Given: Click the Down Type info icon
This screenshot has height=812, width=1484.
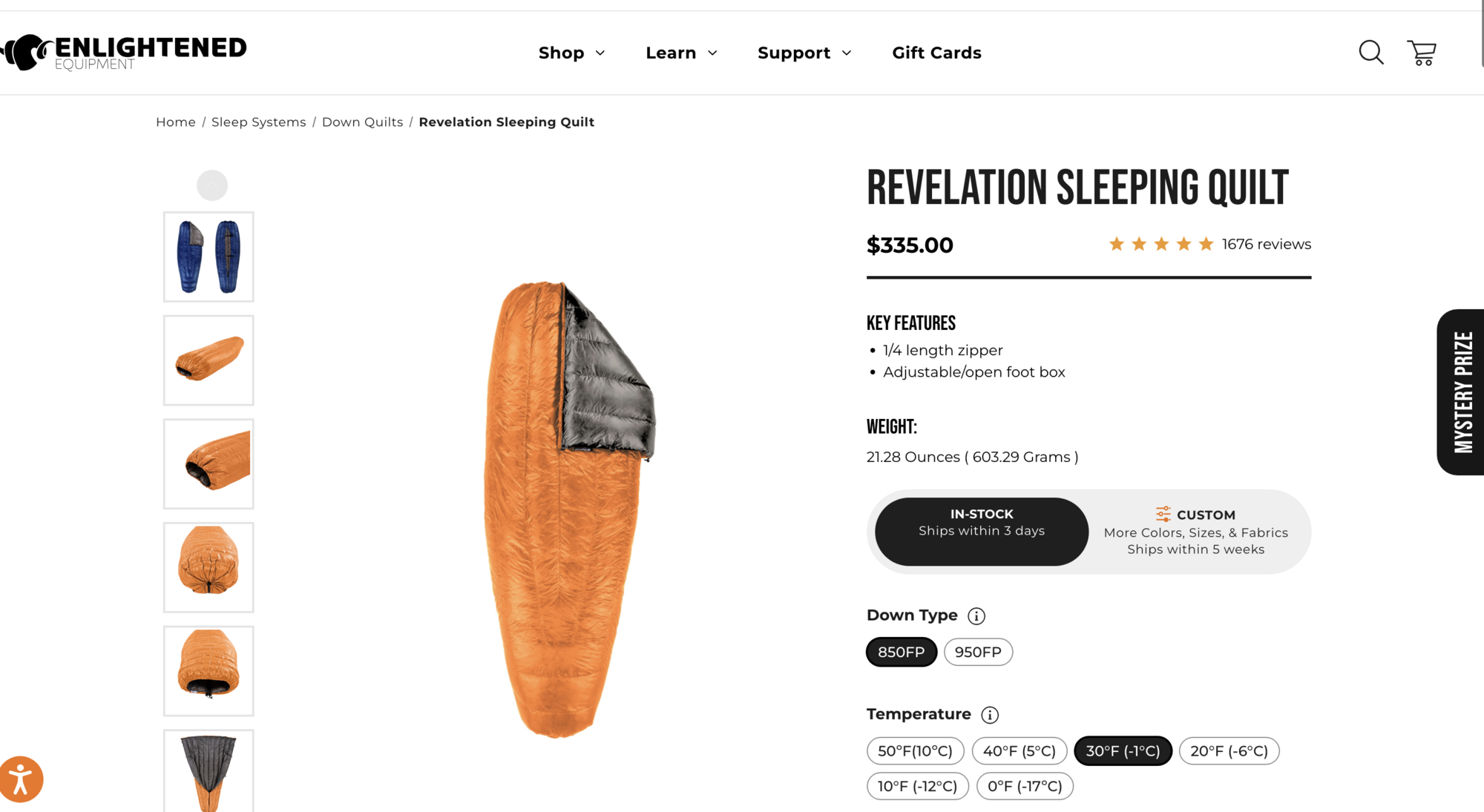Looking at the screenshot, I should pos(976,616).
